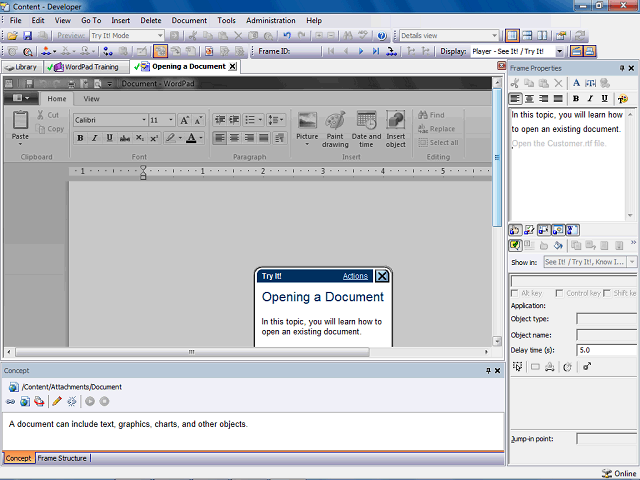Go to the last frame
The width and height of the screenshot is (640, 480).
click(376, 51)
